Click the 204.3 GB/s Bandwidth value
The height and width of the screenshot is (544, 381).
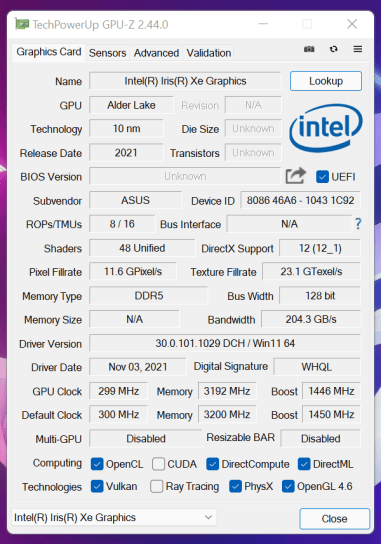[x=311, y=319]
